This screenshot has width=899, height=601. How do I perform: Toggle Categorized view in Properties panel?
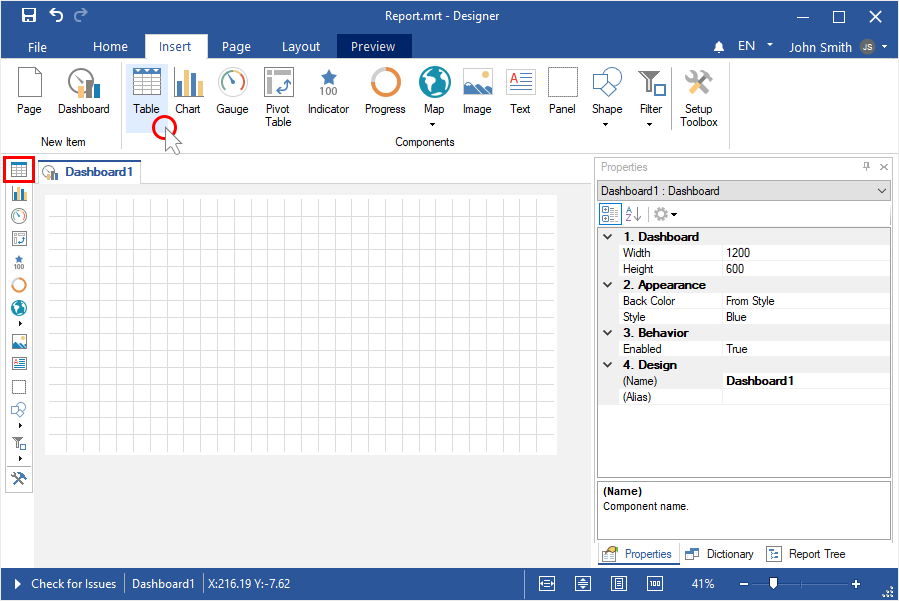[x=609, y=214]
